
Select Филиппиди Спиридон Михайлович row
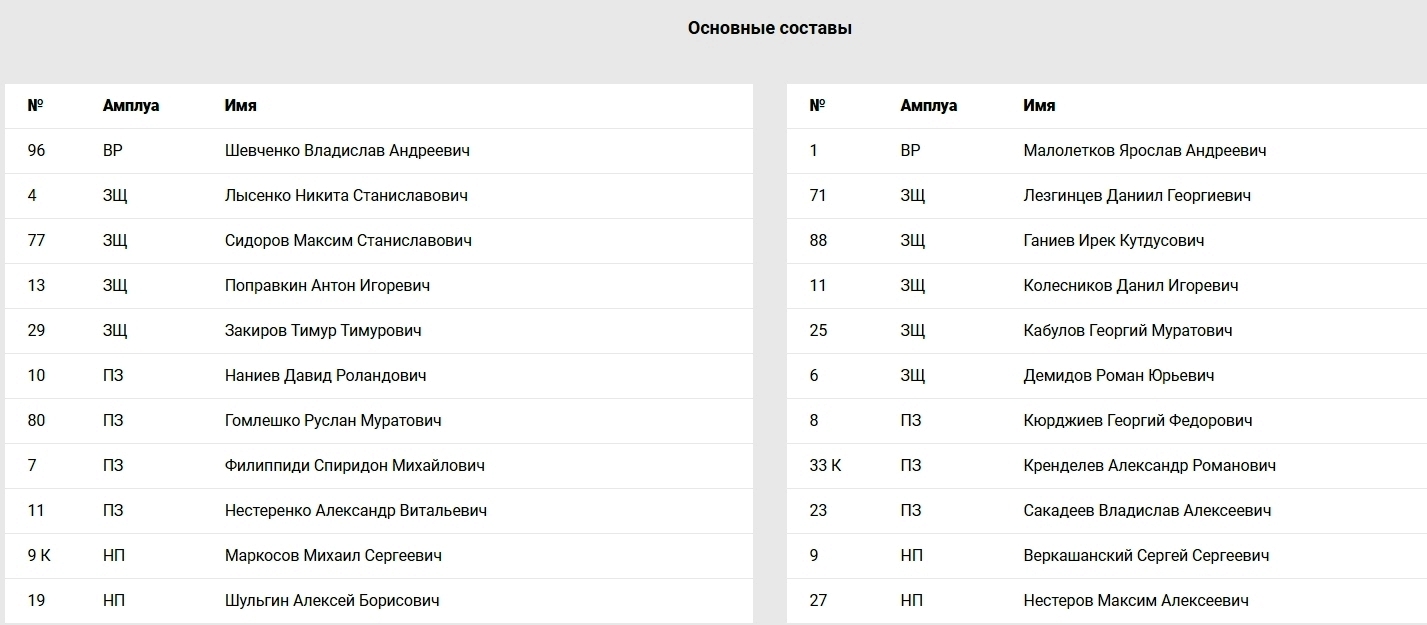pyautogui.click(x=379, y=466)
